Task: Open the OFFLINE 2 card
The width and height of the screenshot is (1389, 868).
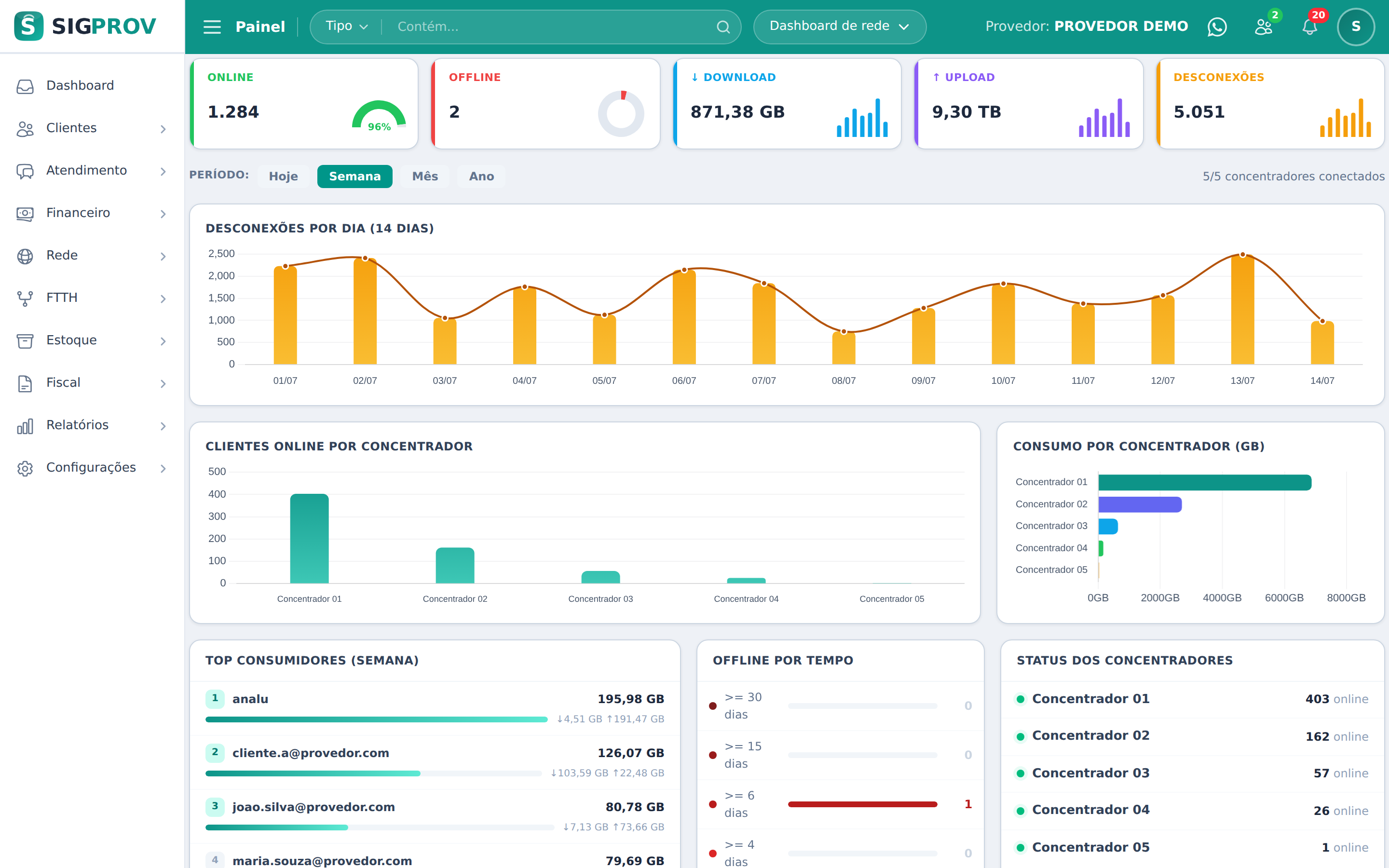Action: pos(545,103)
